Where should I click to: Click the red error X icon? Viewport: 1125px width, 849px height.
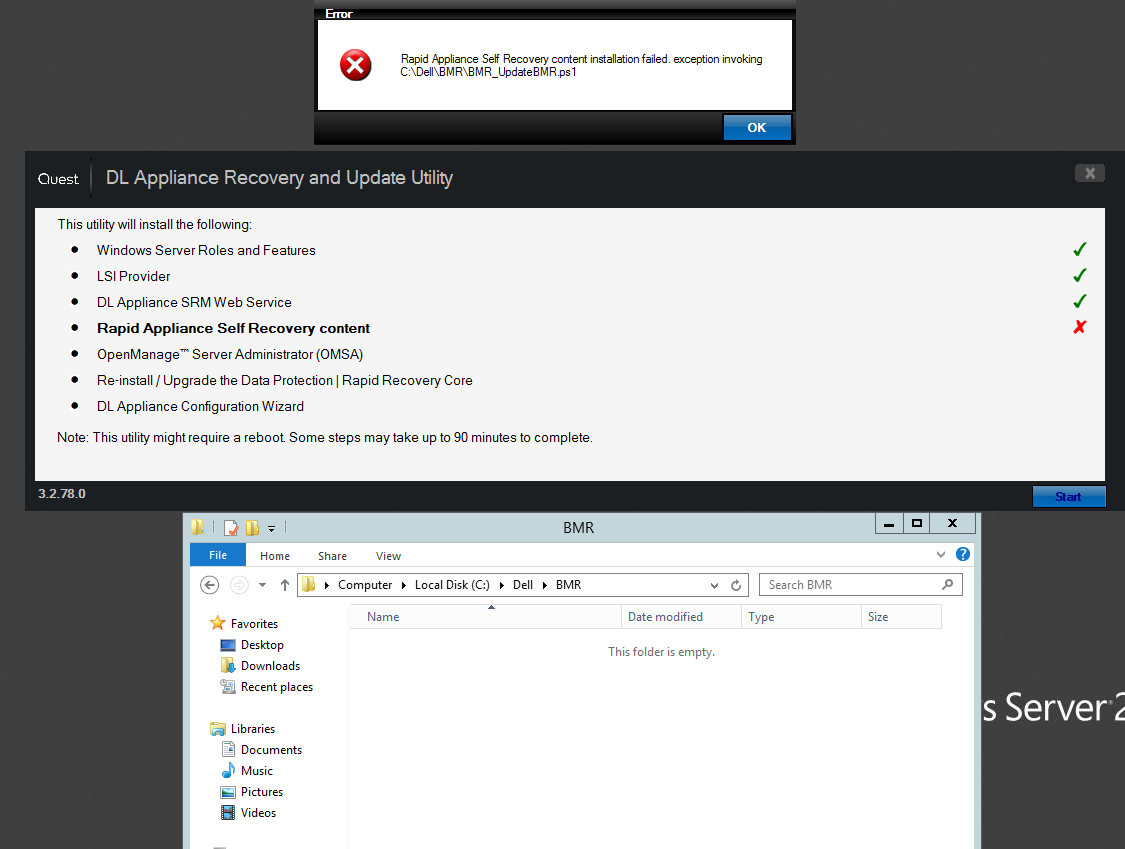355,65
